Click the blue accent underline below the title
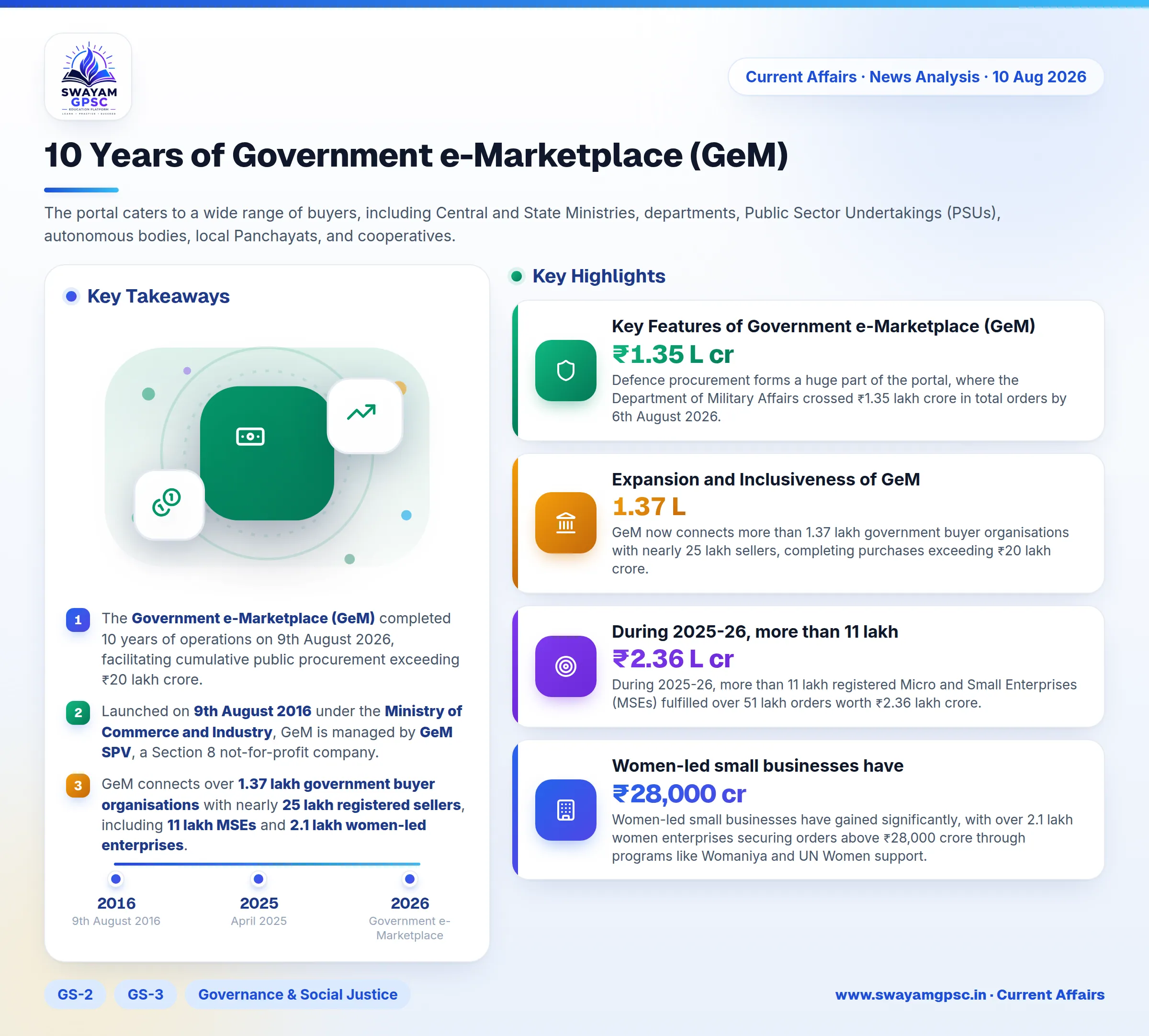Image resolution: width=1149 pixels, height=1036 pixels. point(81,190)
